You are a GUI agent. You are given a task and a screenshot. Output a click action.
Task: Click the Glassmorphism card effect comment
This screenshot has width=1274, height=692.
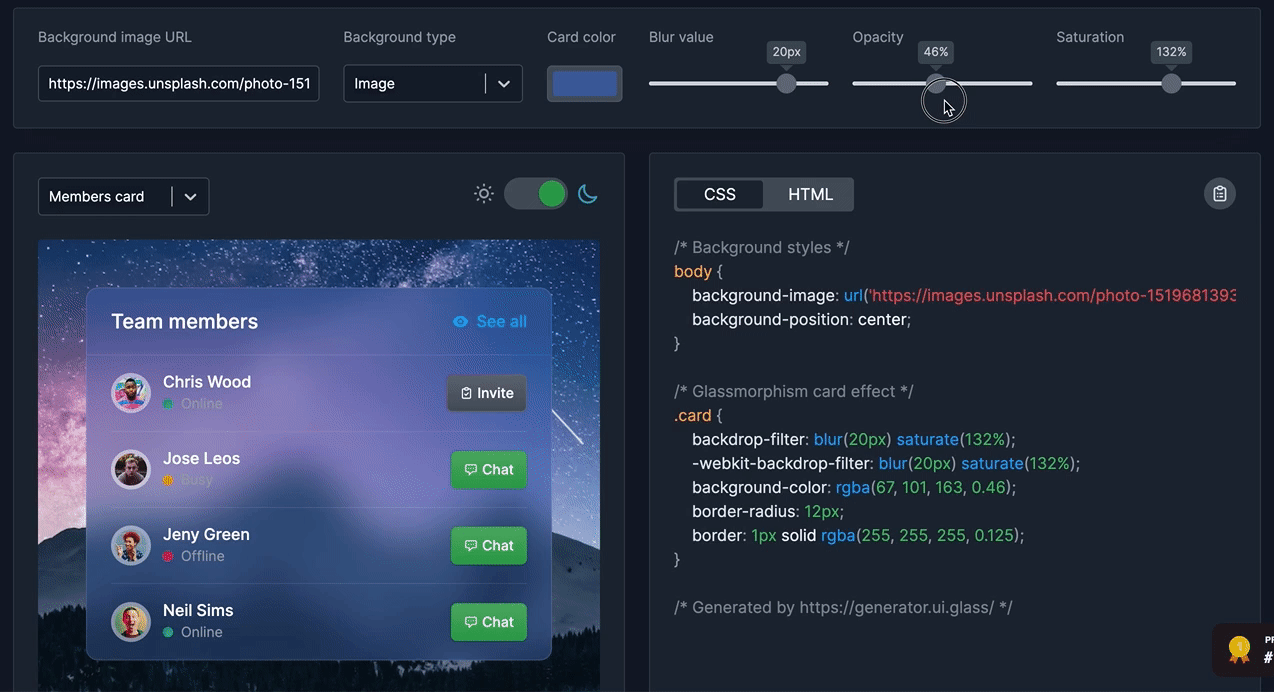794,392
